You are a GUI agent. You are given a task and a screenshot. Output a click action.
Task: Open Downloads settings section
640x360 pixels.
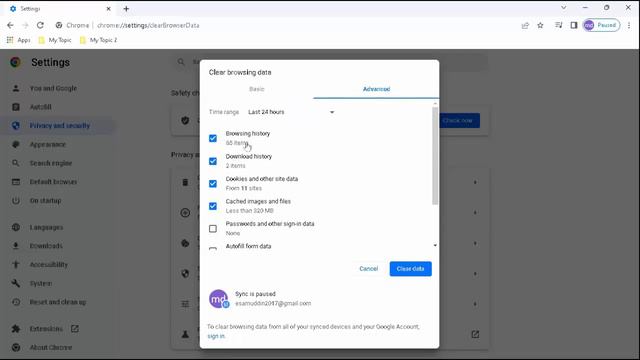(46, 246)
